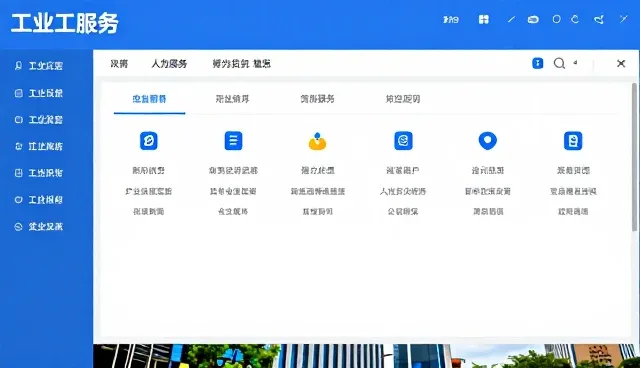The width and height of the screenshot is (640, 368).
Task: Close the panel with the X button
Action: (x=621, y=63)
